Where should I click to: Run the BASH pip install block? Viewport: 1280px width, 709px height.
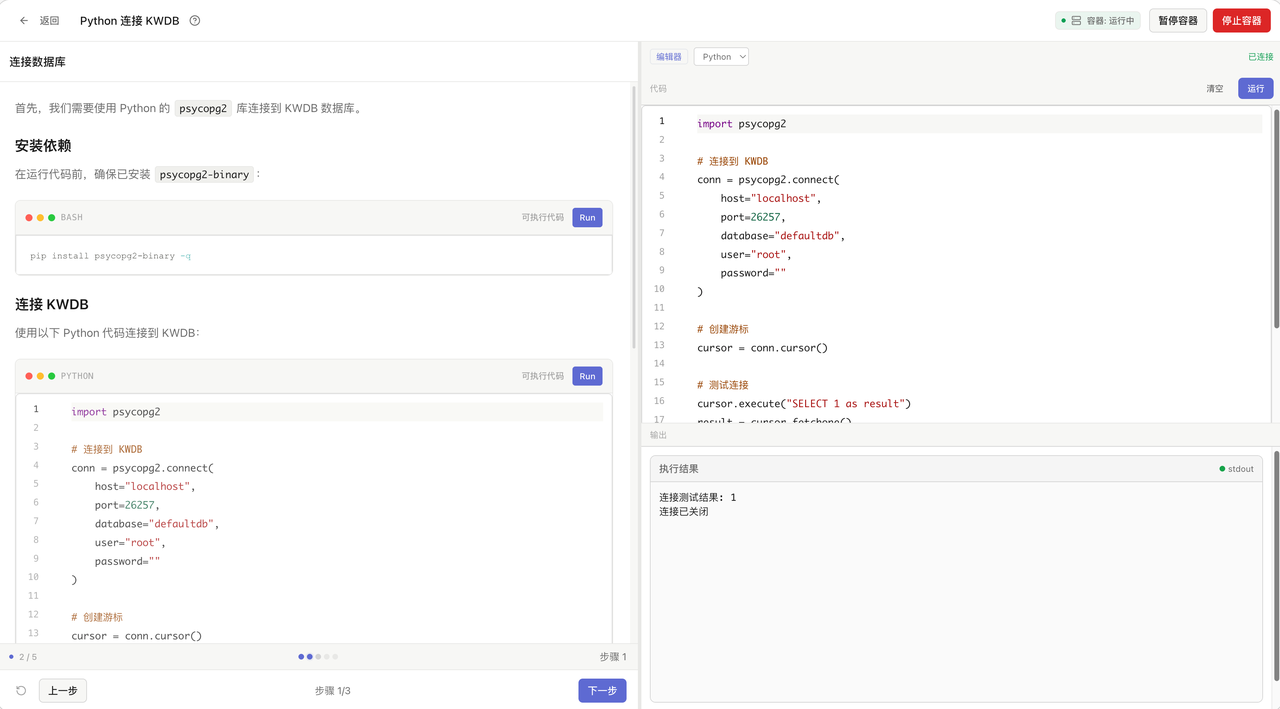587,218
